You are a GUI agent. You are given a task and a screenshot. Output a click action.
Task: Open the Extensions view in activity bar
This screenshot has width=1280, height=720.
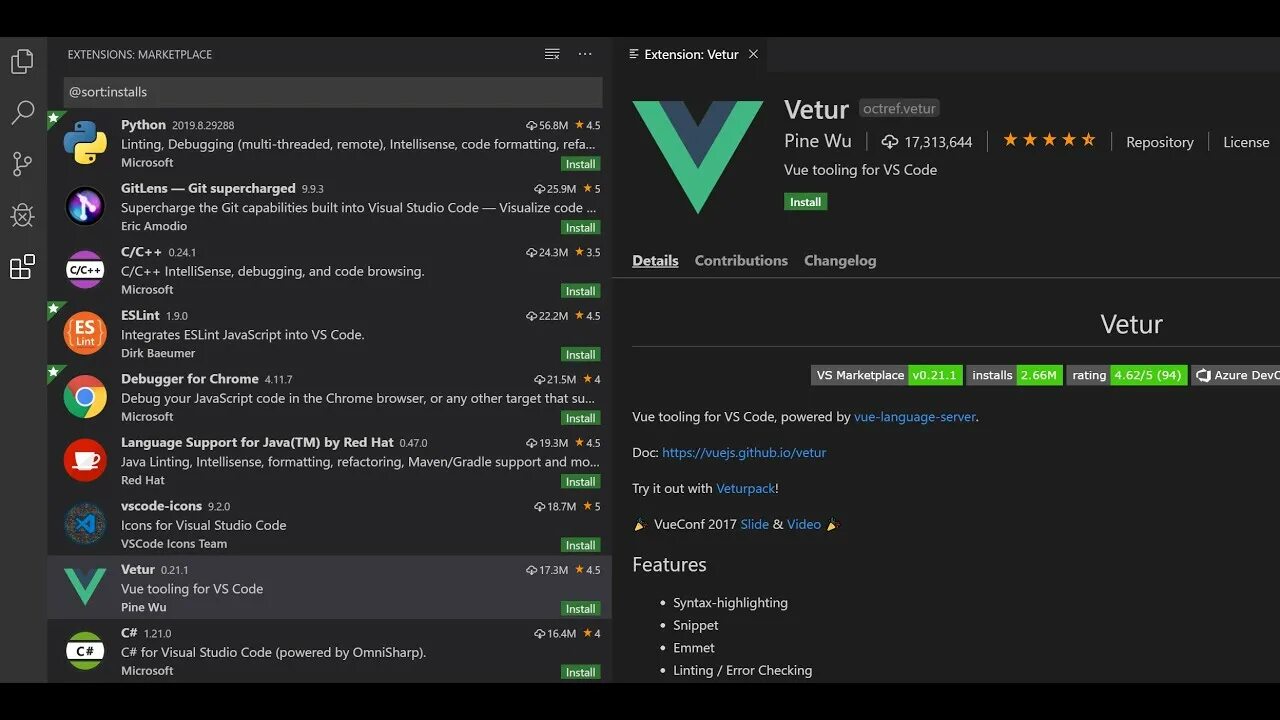(22, 266)
